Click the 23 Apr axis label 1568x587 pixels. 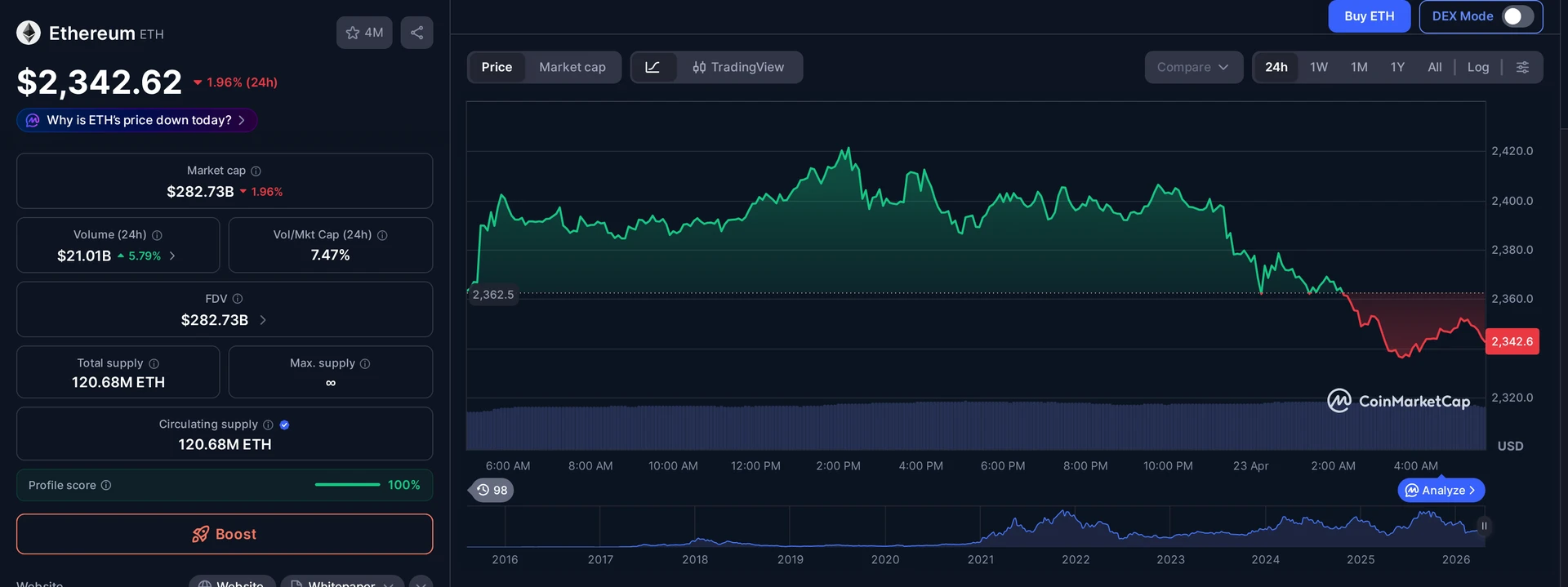1251,466
